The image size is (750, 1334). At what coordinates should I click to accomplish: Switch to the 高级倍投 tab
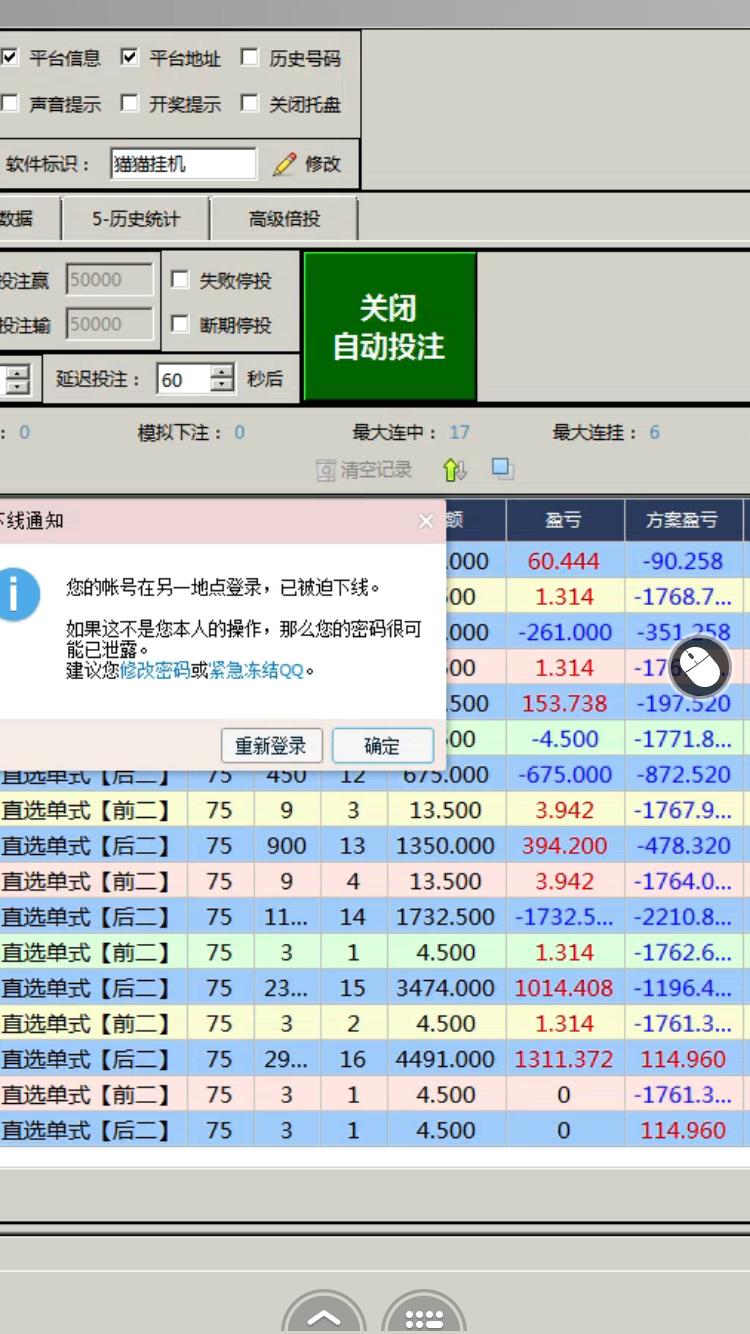pyautogui.click(x=284, y=219)
